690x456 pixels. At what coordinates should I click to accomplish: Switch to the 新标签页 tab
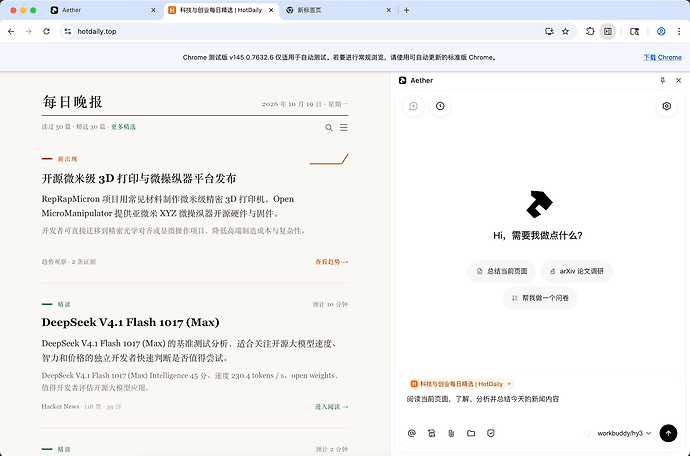(x=339, y=10)
